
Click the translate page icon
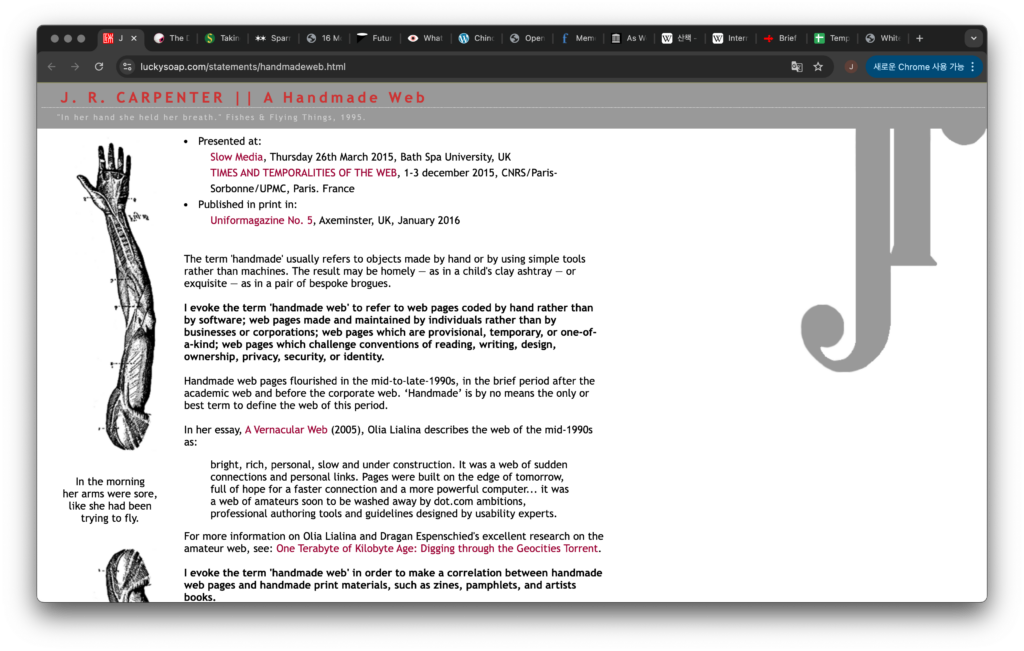[797, 67]
